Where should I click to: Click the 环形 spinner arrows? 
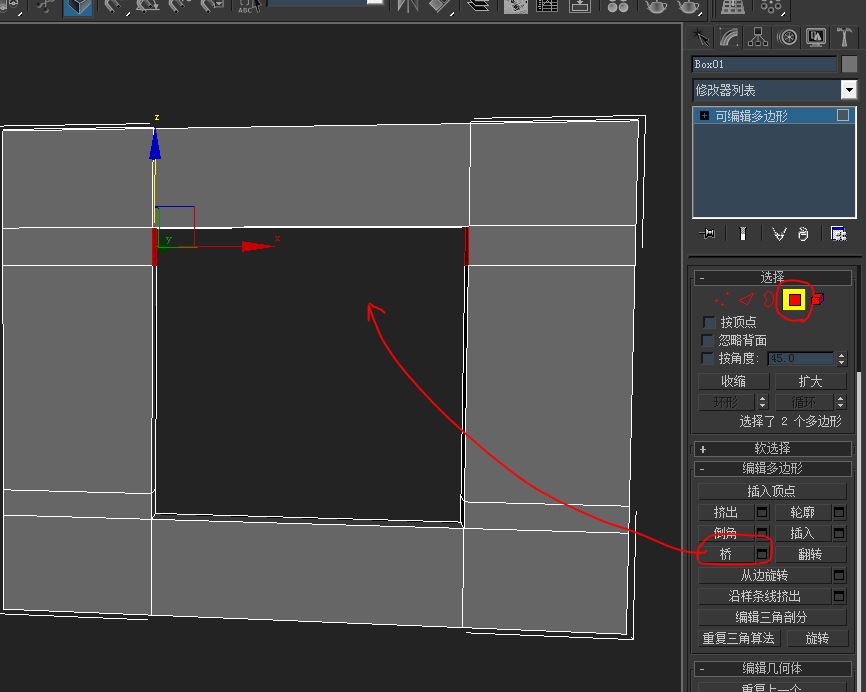click(x=763, y=402)
